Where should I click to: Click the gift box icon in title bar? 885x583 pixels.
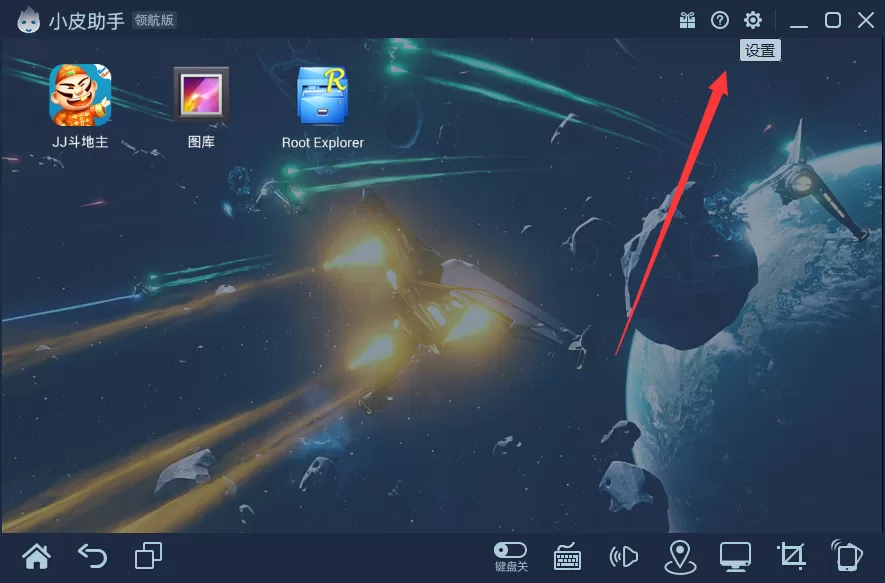(x=687, y=20)
